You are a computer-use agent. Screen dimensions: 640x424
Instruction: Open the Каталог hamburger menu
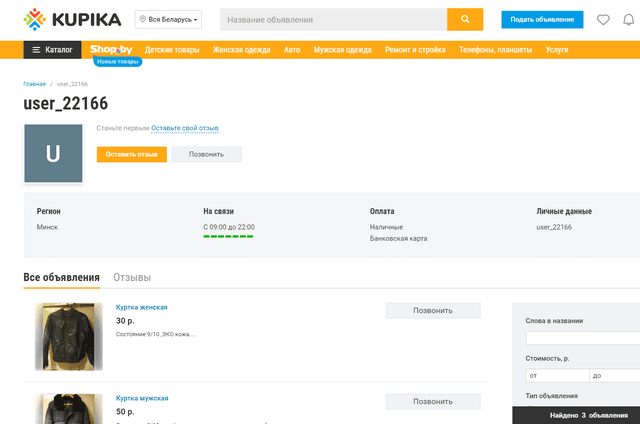[52, 50]
